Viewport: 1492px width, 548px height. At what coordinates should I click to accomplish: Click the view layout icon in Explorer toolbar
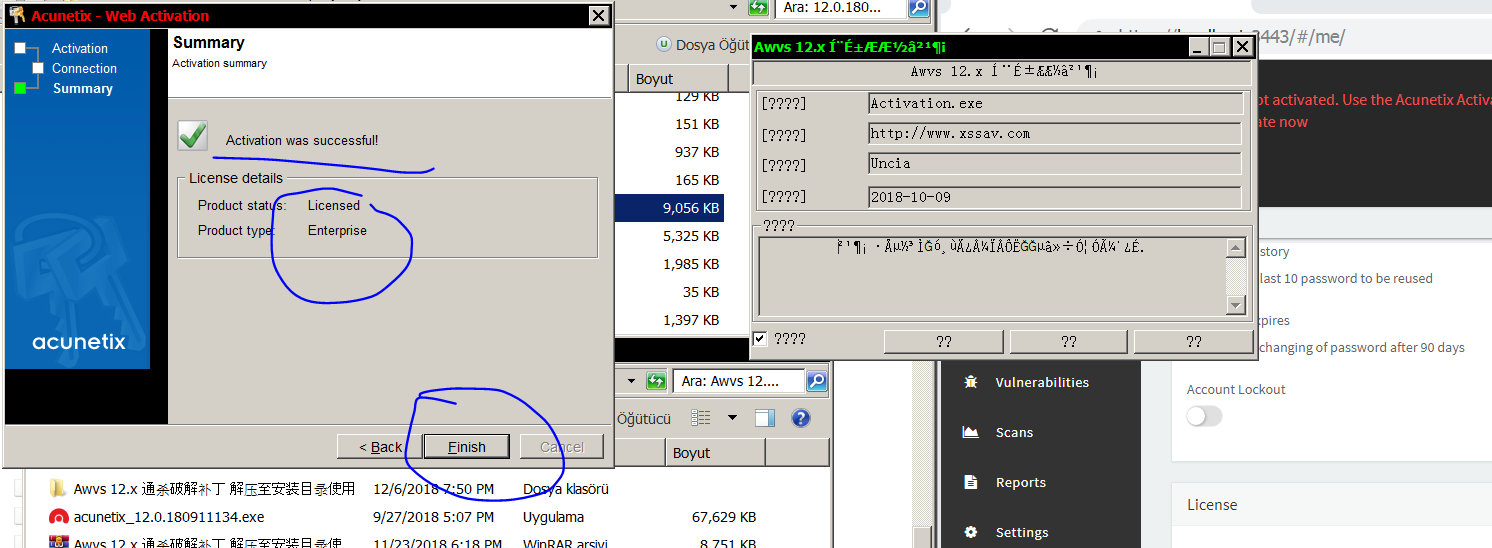pyautogui.click(x=702, y=418)
